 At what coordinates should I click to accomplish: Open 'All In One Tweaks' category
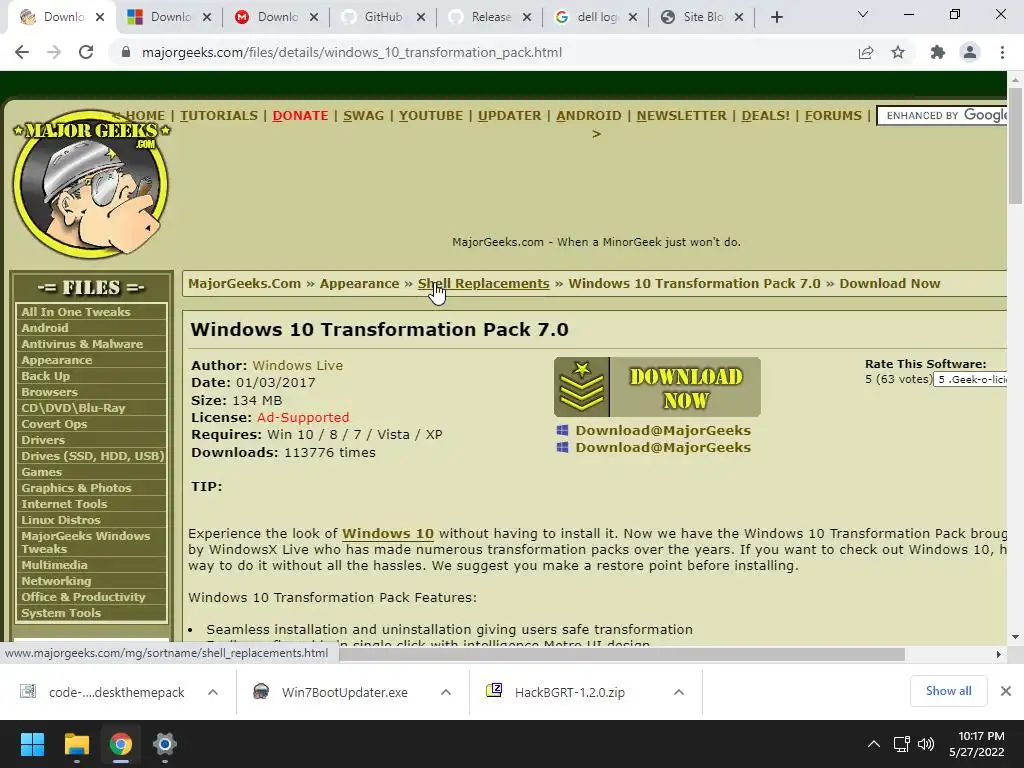pos(76,312)
